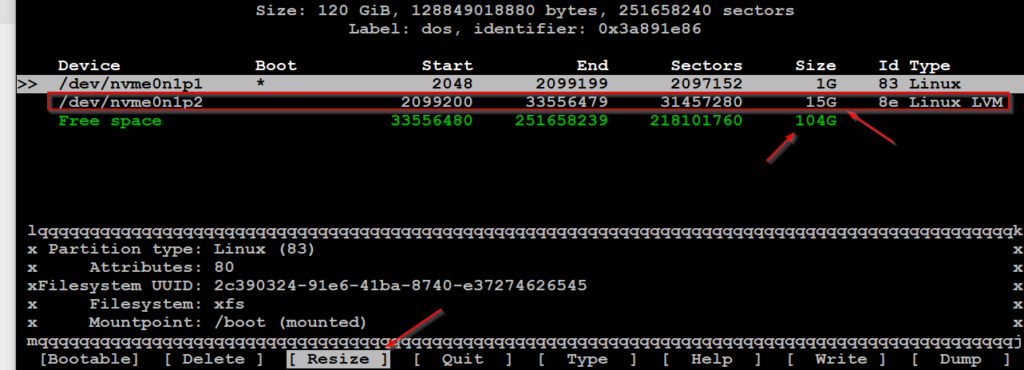Click the Filesystem UUID value
The width and height of the screenshot is (1024, 370).
(x=400, y=286)
